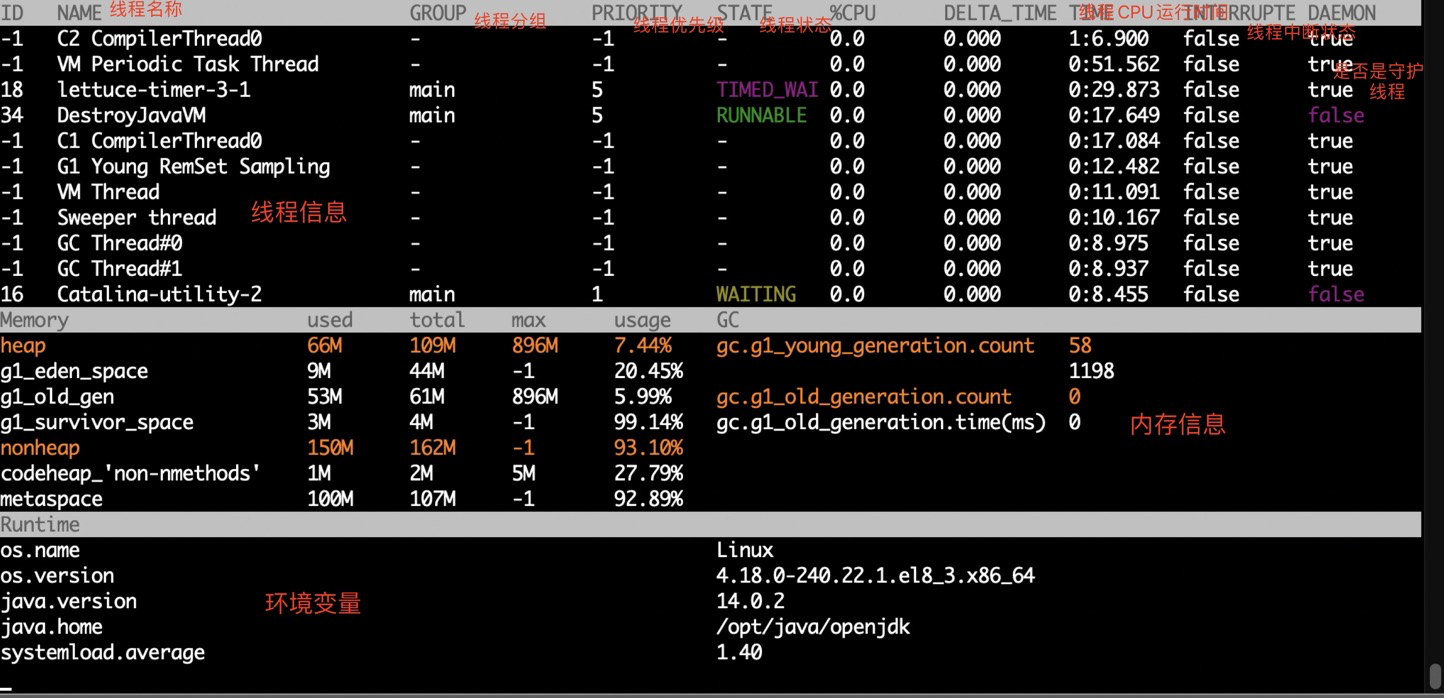Select the heap memory row label
This screenshot has width=1444, height=698.
pos(23,346)
